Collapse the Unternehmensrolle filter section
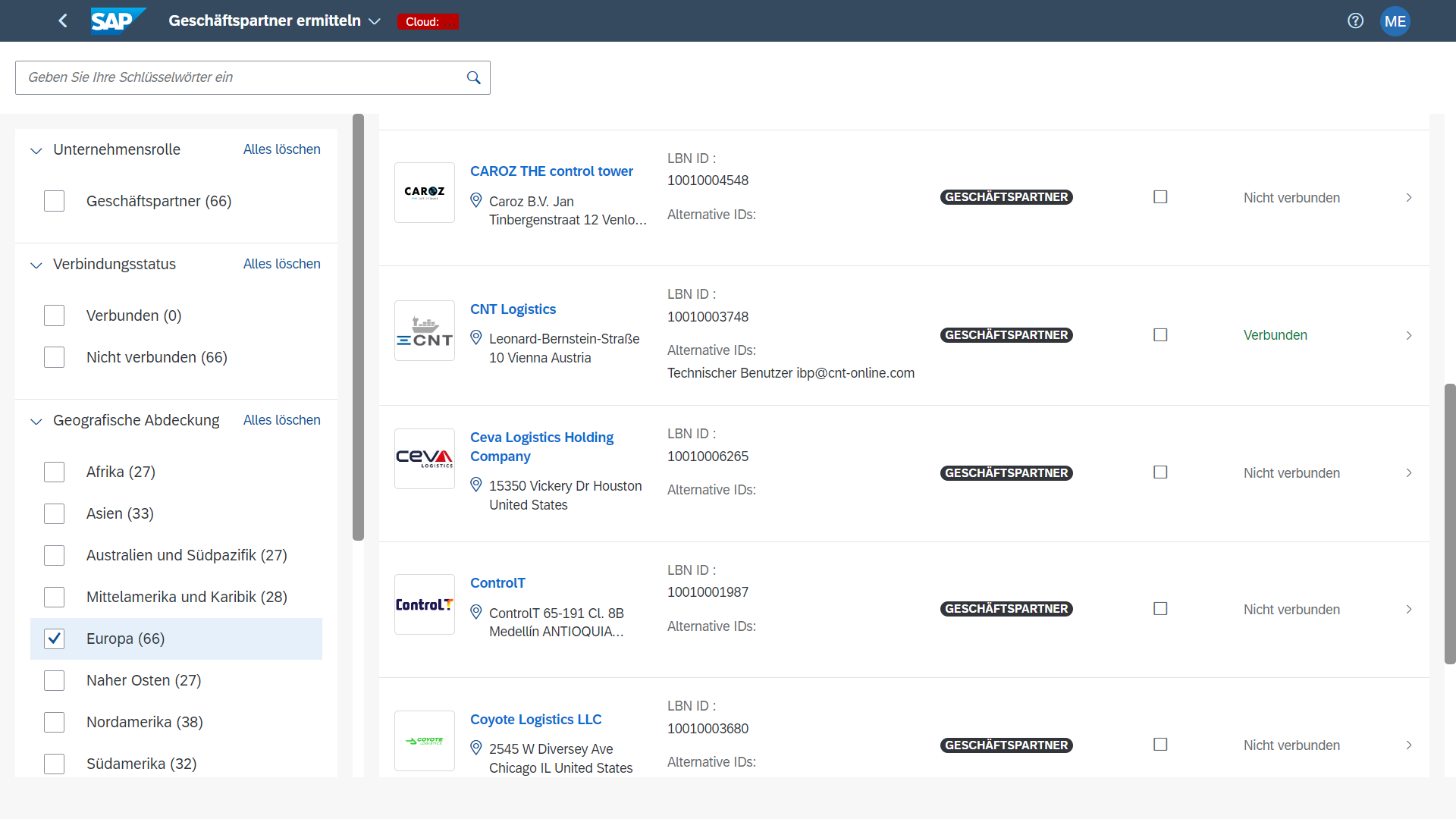 tap(36, 150)
